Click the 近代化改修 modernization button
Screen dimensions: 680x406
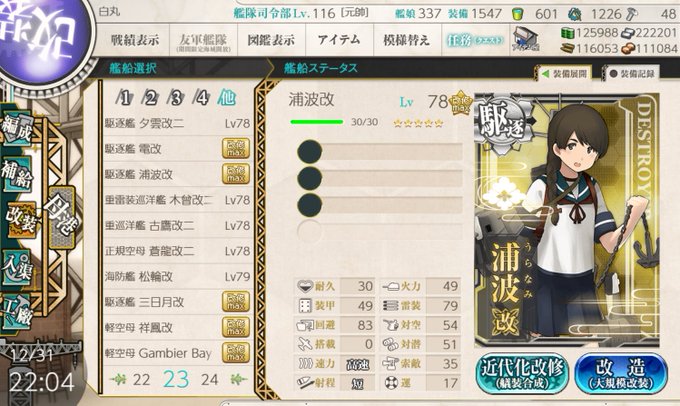522,373
